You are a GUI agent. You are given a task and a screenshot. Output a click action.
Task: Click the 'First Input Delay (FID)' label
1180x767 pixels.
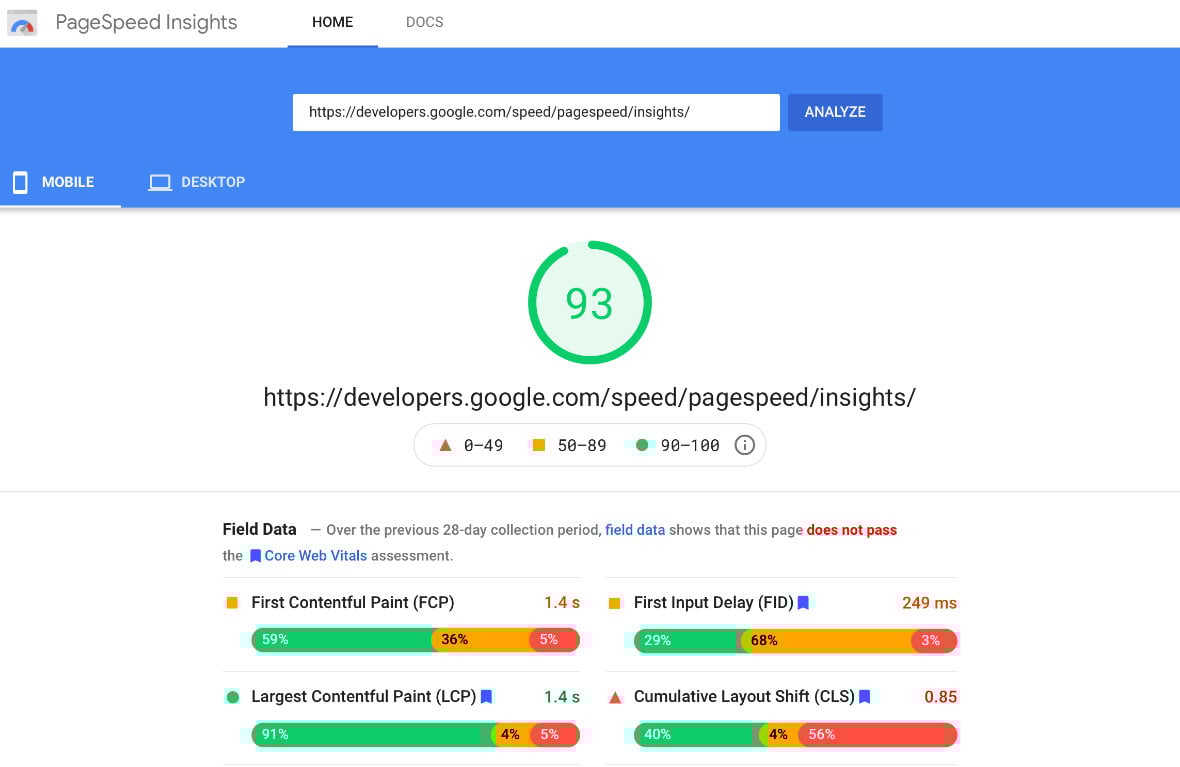pyautogui.click(x=713, y=602)
